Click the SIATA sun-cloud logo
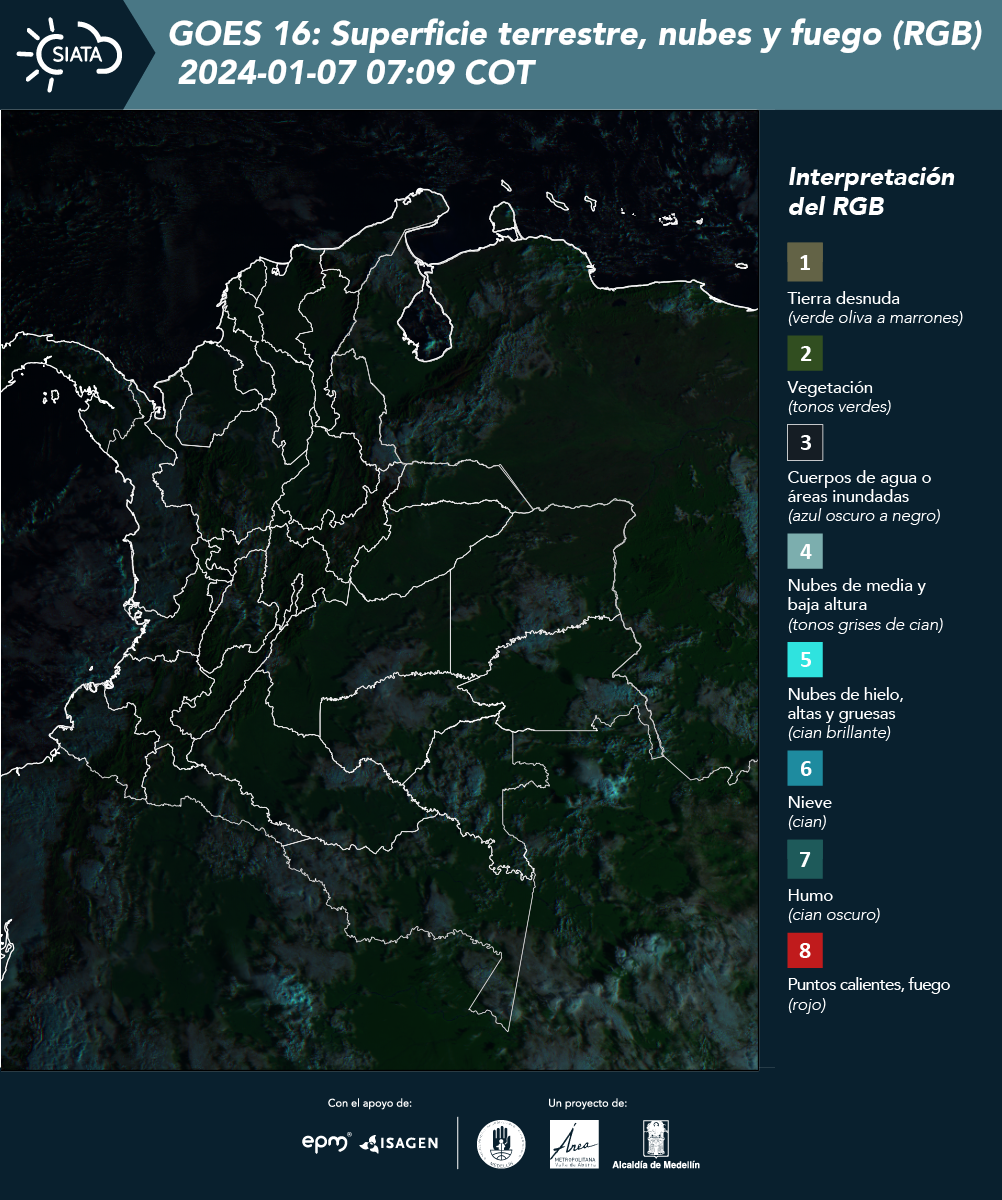 [71, 54]
